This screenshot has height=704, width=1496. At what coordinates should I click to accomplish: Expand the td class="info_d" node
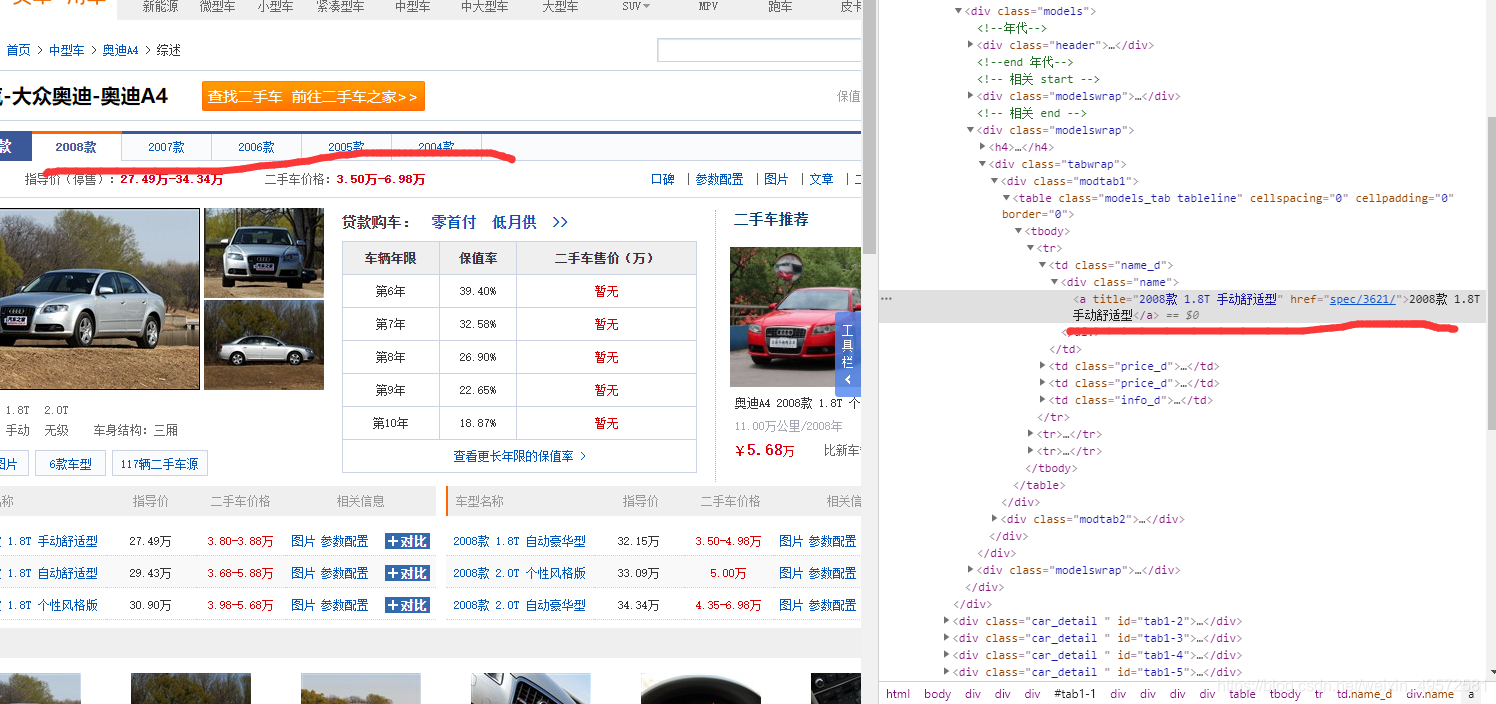point(1042,400)
